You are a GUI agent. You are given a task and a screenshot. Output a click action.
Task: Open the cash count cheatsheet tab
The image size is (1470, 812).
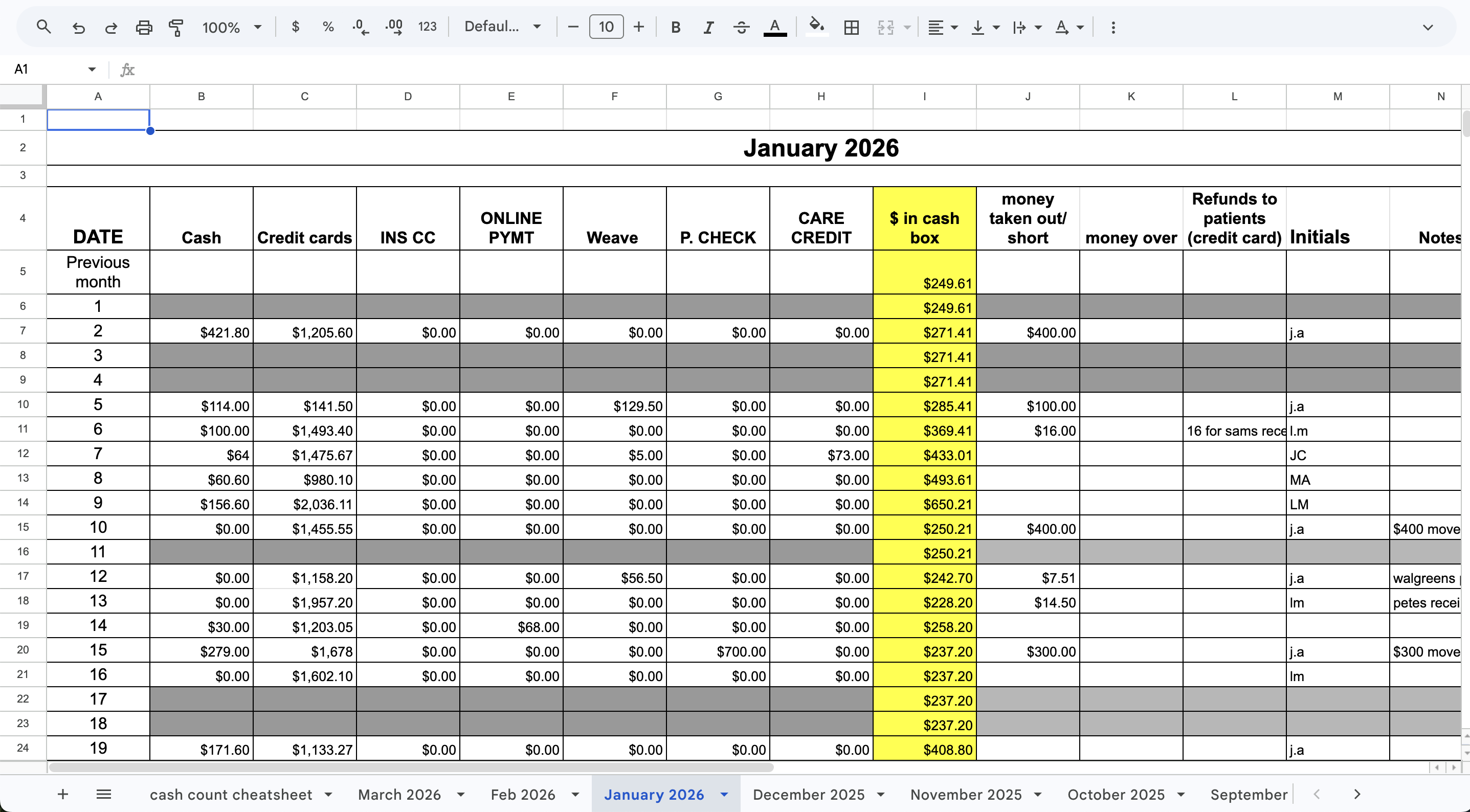tap(231, 794)
